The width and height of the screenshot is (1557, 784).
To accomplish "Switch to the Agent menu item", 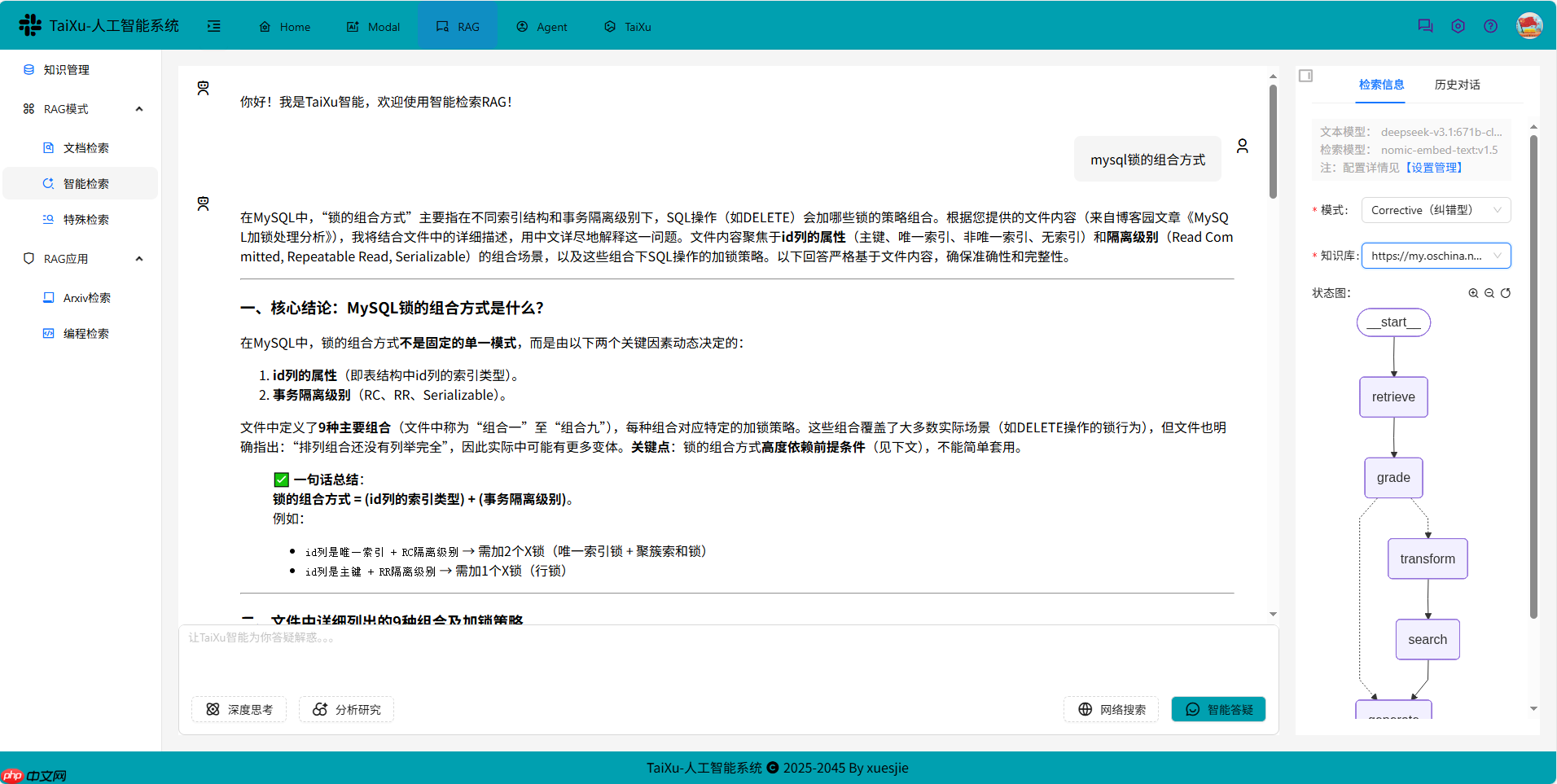I will [542, 26].
